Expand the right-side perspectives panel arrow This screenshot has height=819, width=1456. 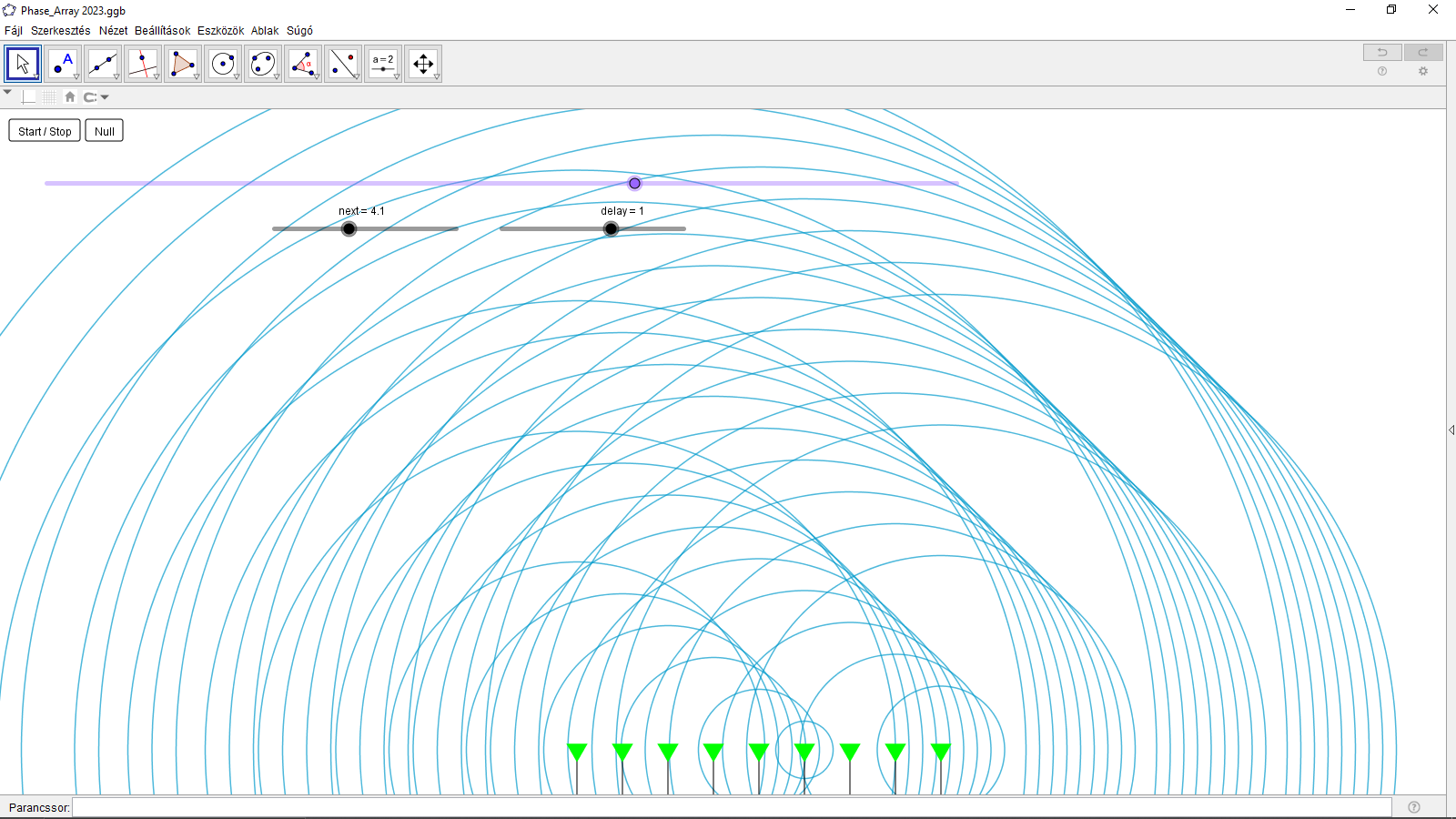[1451, 430]
